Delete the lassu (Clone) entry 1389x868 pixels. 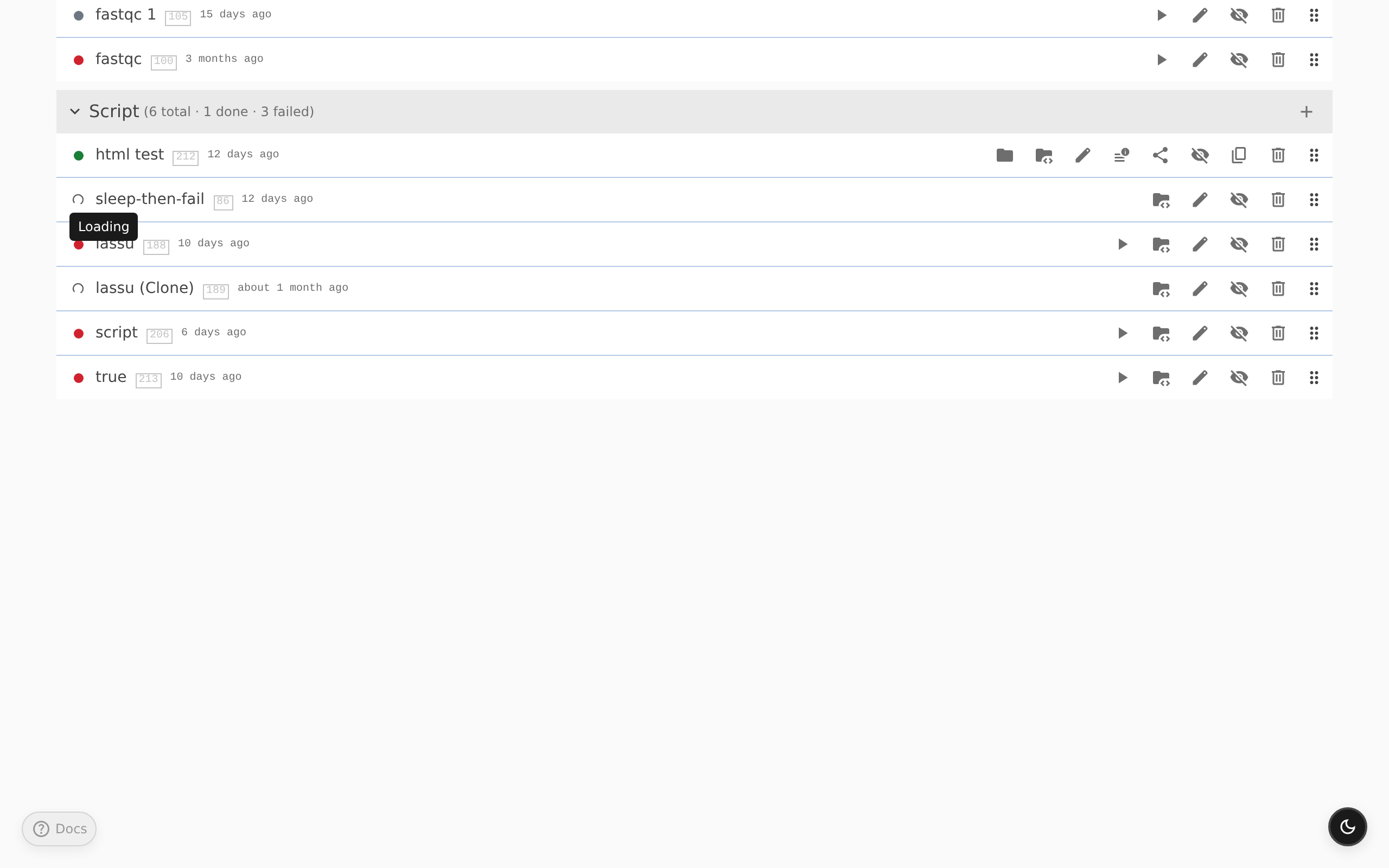point(1278,289)
